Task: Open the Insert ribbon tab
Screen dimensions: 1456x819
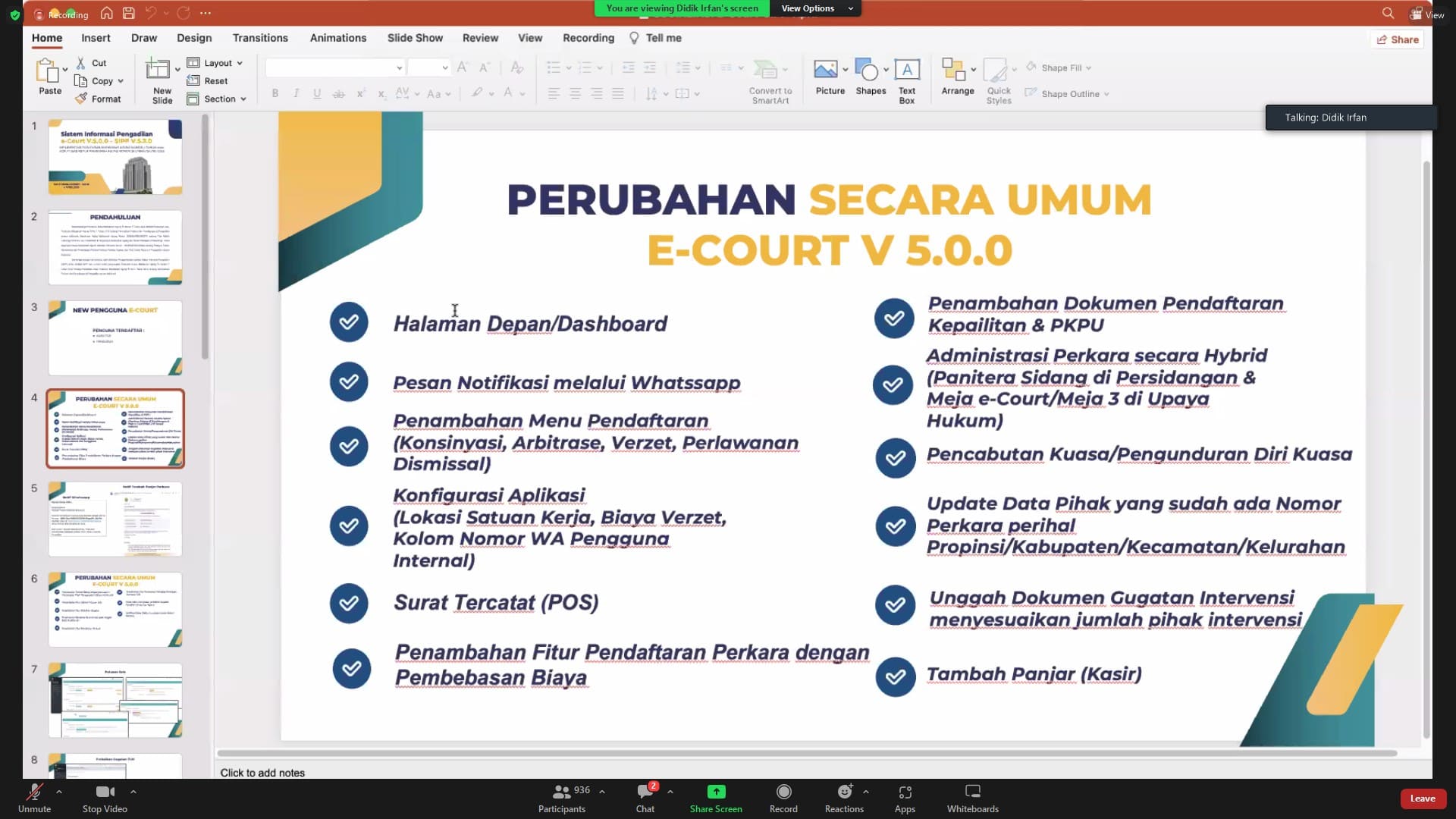Action: (x=96, y=38)
